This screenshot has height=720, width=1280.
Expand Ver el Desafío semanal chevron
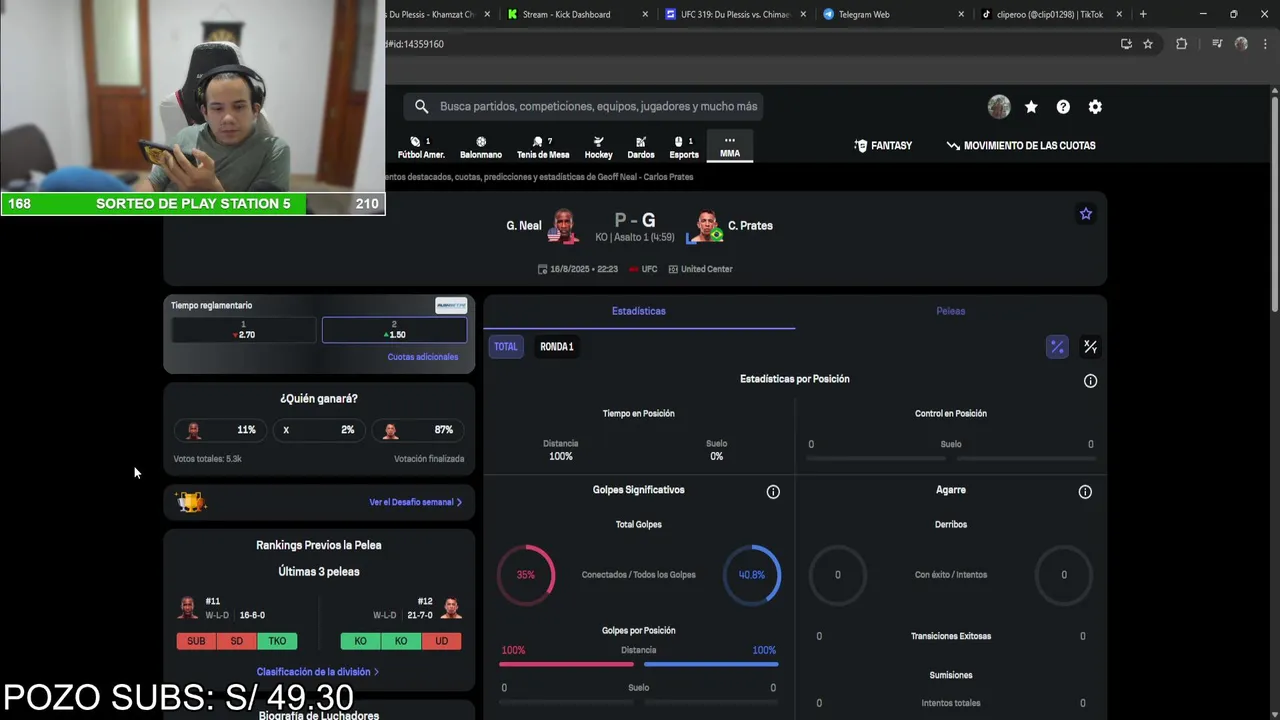(459, 502)
